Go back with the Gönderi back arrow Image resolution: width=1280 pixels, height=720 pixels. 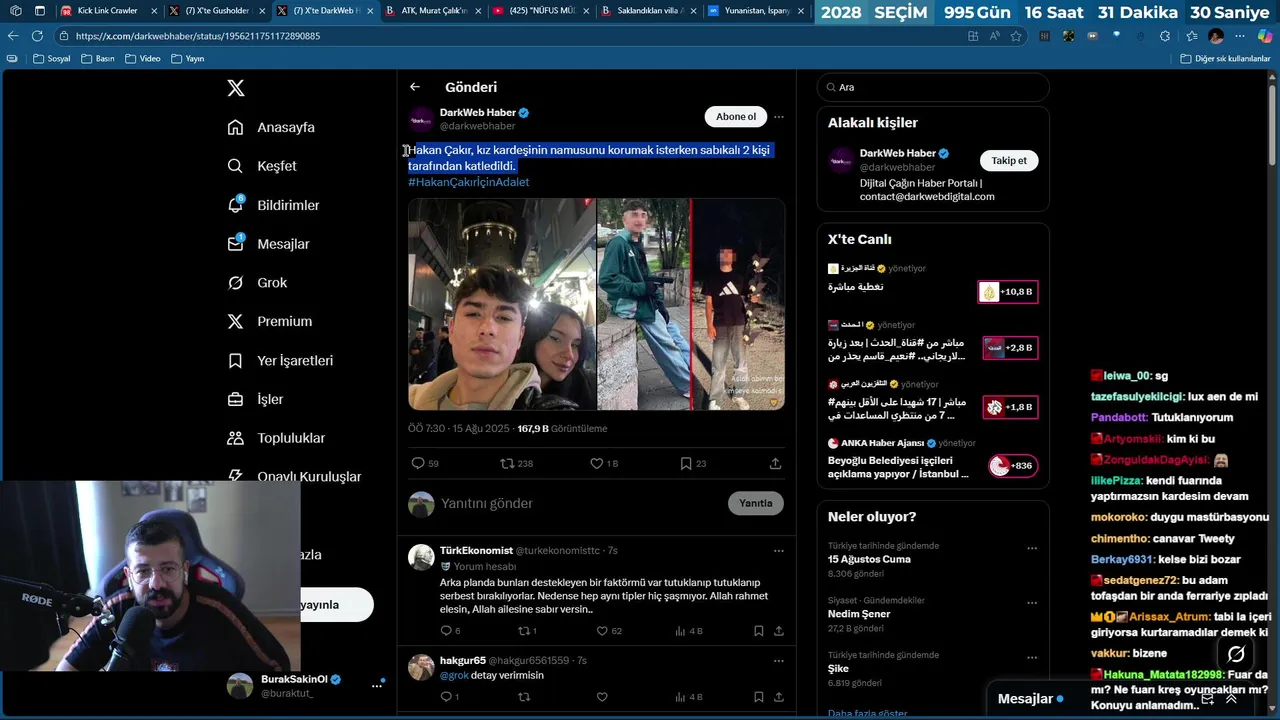click(x=414, y=87)
